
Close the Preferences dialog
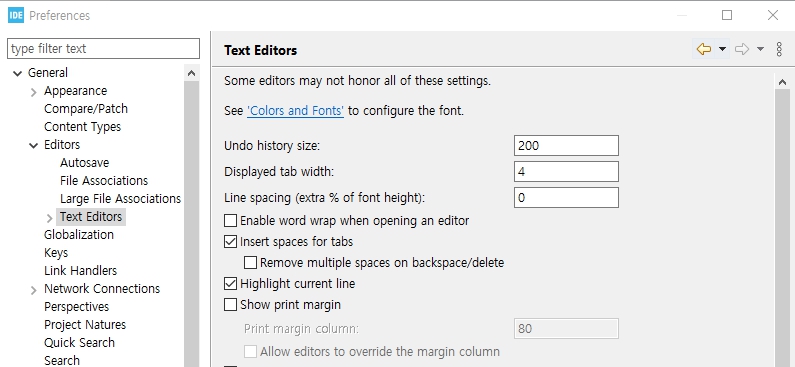pyautogui.click(x=773, y=15)
